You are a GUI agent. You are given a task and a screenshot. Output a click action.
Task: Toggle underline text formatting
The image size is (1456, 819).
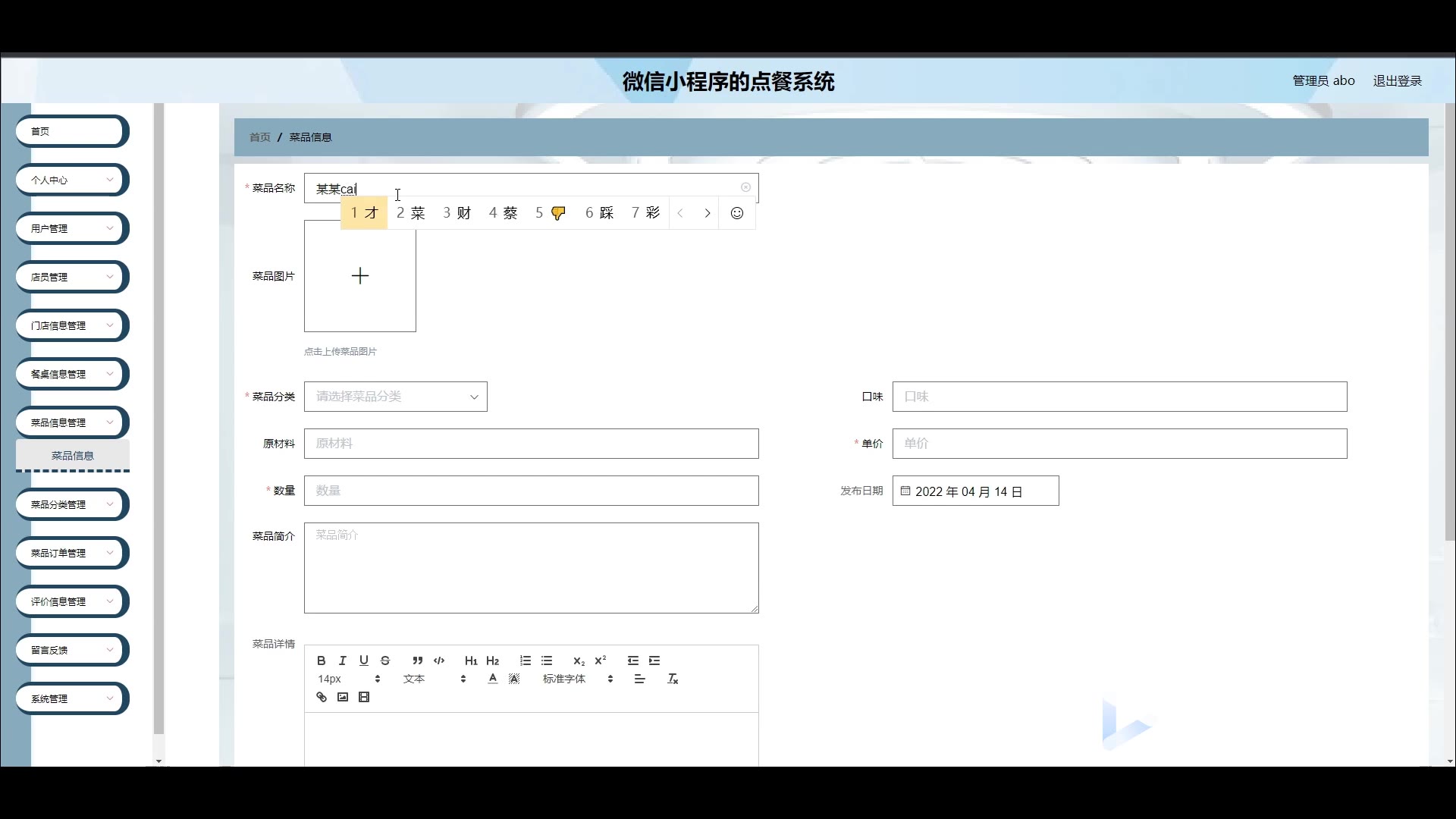click(x=363, y=661)
